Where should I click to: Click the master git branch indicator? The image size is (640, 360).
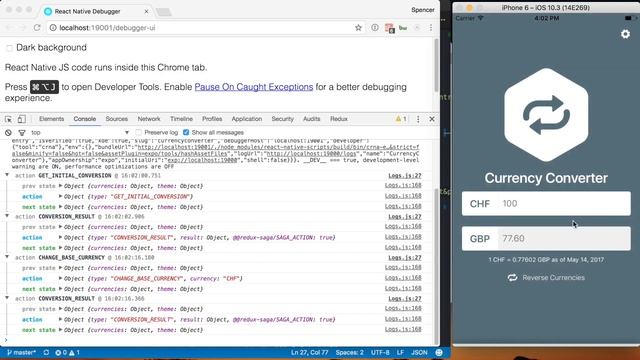21,352
